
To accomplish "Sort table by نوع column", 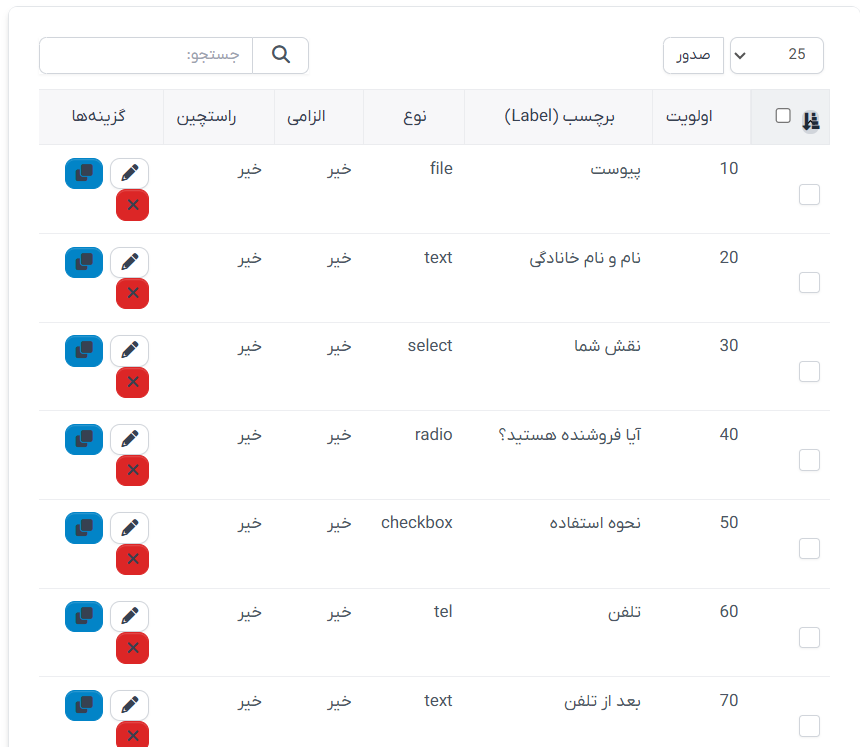I will 415,117.
